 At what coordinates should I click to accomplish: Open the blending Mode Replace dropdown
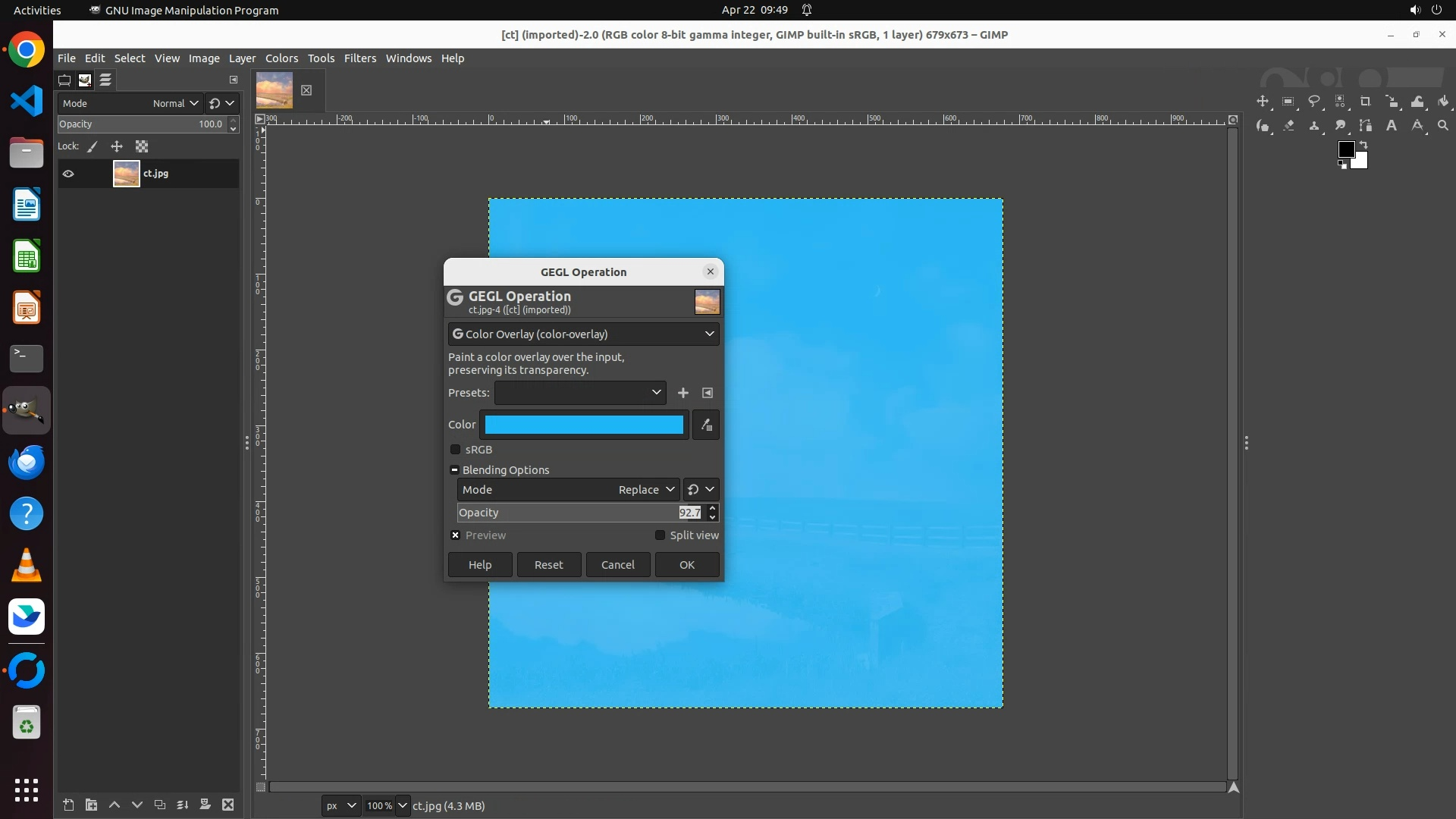(x=646, y=490)
